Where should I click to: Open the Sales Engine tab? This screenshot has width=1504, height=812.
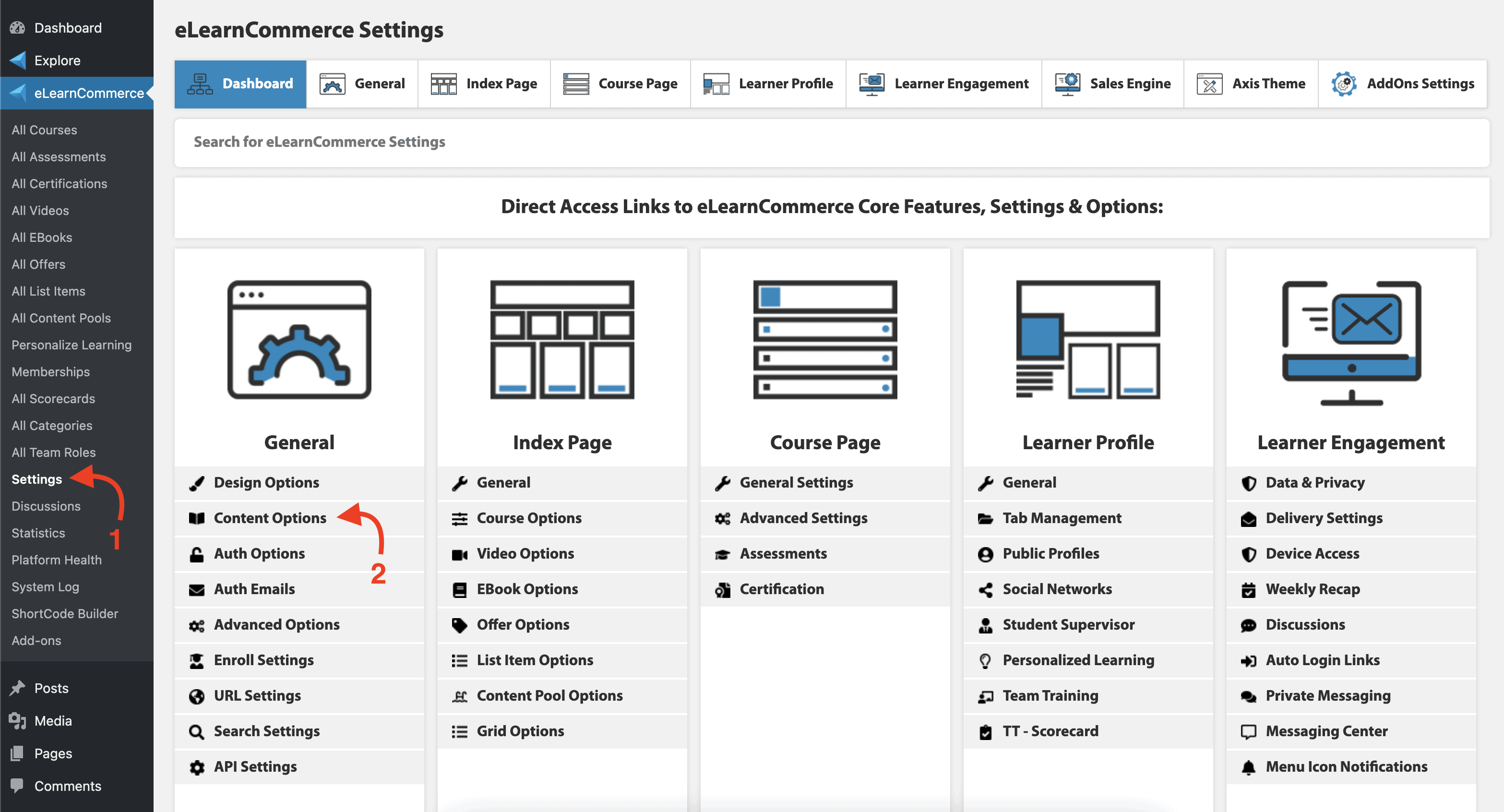coord(1112,84)
